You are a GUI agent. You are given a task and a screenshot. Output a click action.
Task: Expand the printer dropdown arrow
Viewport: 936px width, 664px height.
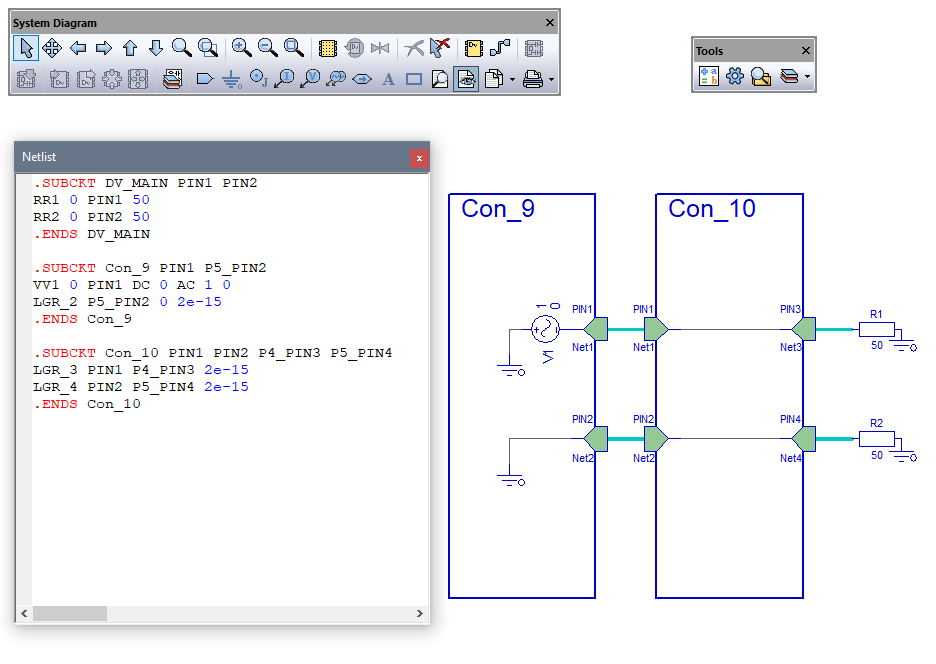551,79
